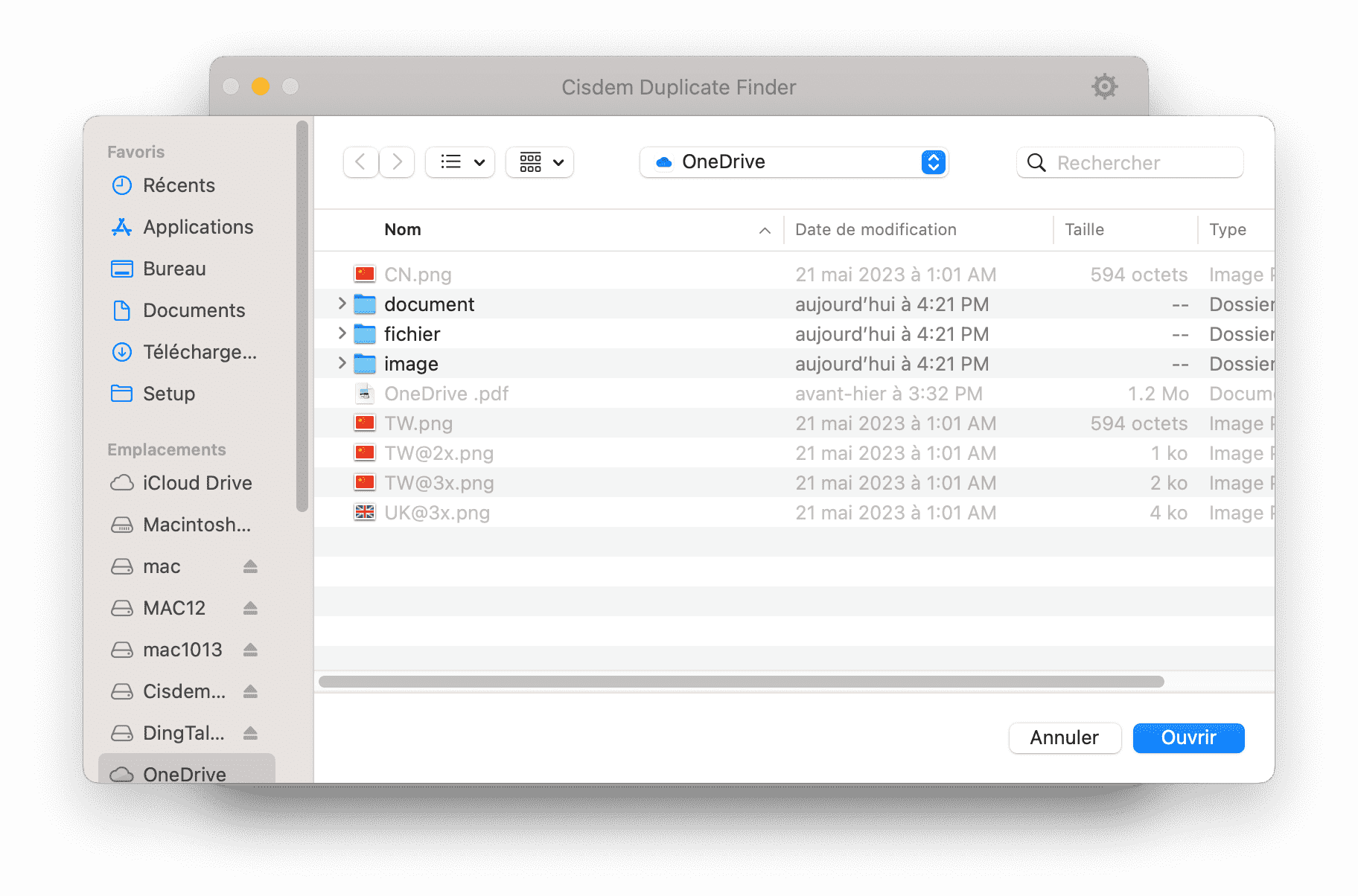Expand the document folder
Viewport: 1358px width, 896px height.
tap(342, 304)
